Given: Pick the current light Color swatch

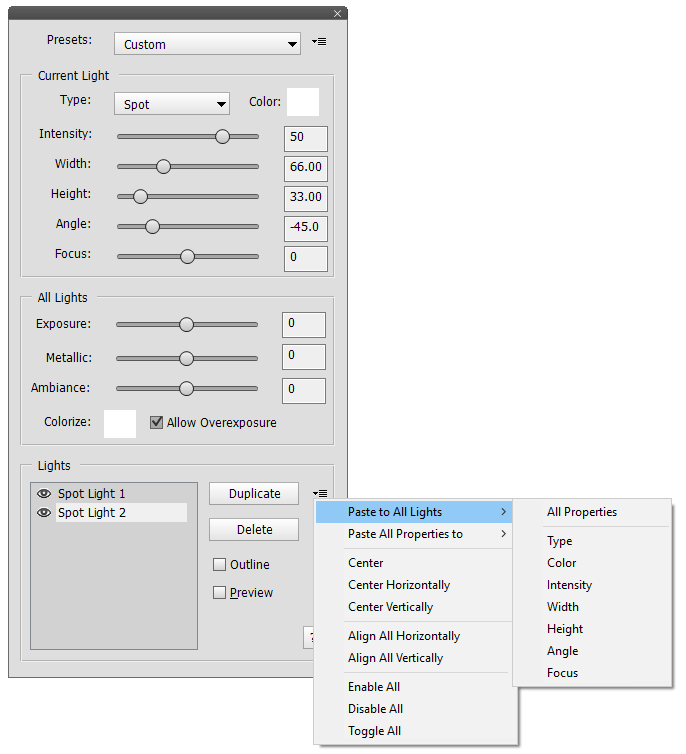Looking at the screenshot, I should point(303,103).
